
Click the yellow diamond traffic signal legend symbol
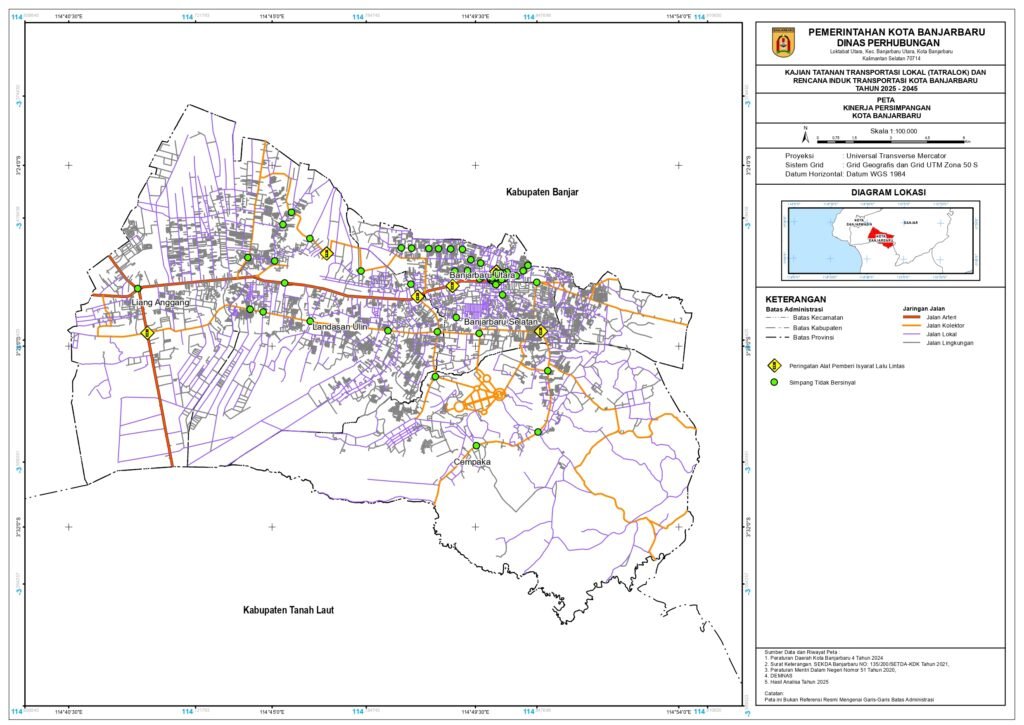click(775, 366)
